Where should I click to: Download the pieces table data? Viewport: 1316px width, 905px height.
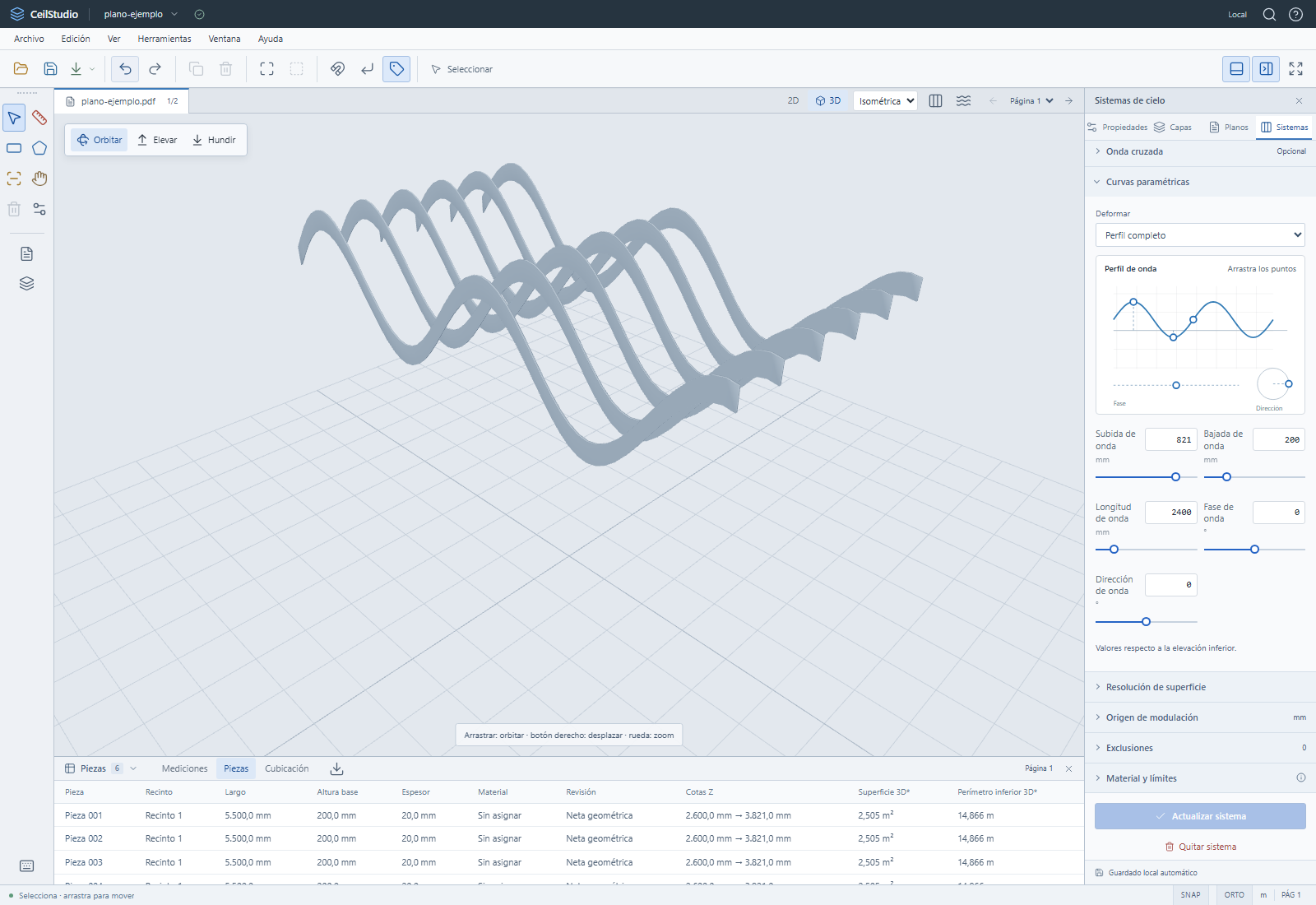(336, 768)
